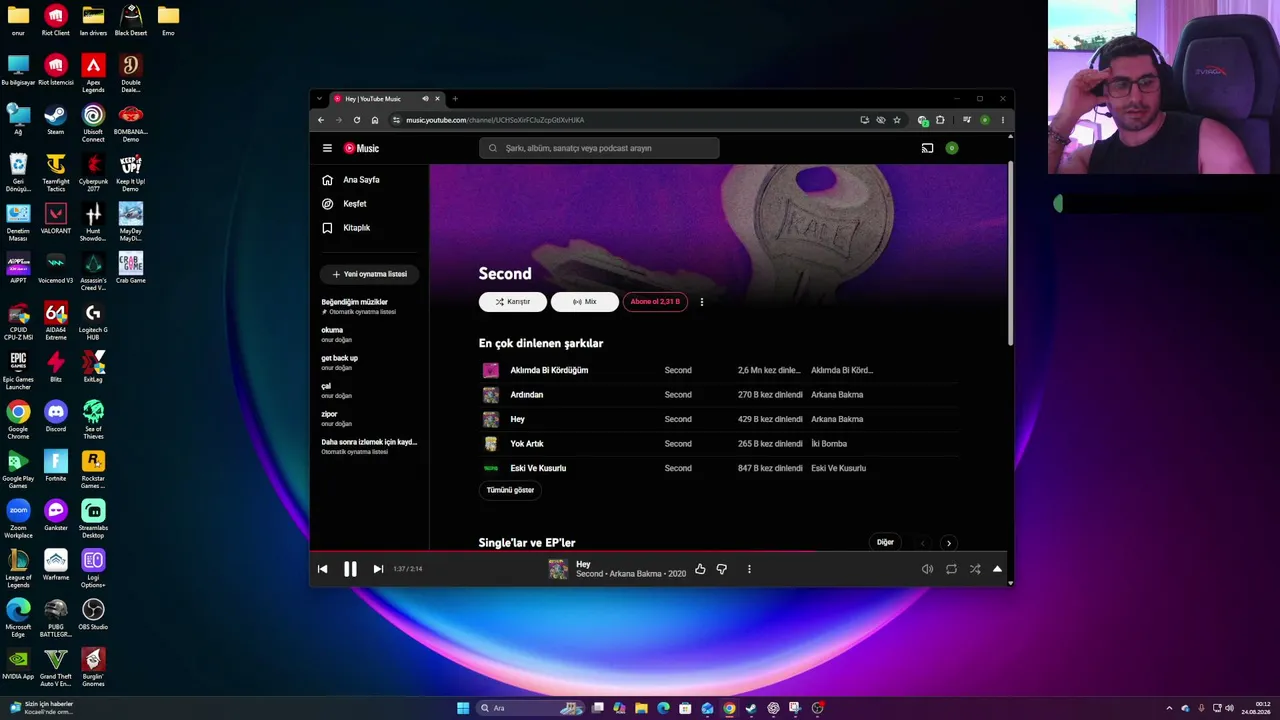Click the Chrome home button
Viewport: 1280px width, 720px height.
pos(375,120)
